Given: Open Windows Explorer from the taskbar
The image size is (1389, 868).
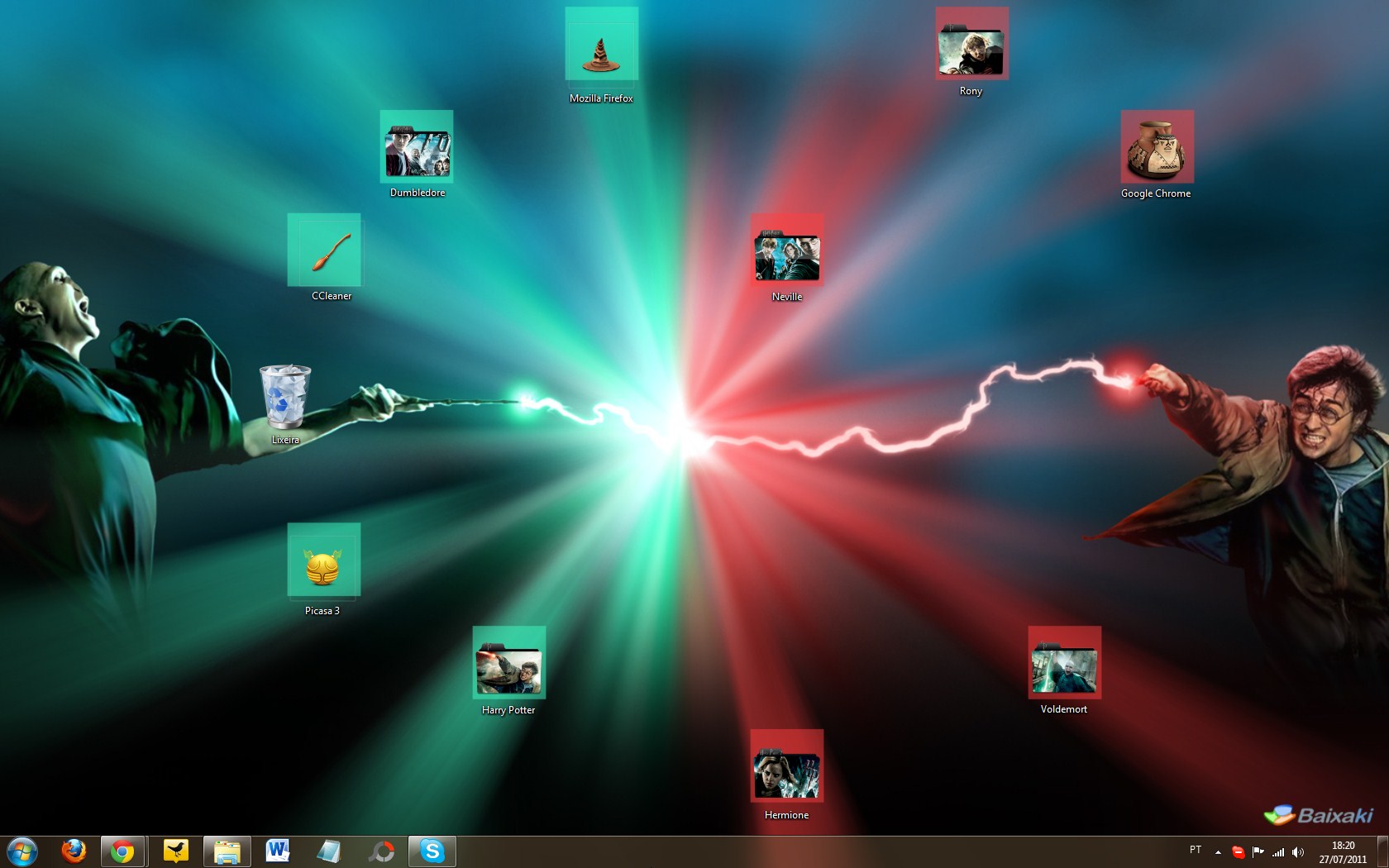Looking at the screenshot, I should (227, 851).
